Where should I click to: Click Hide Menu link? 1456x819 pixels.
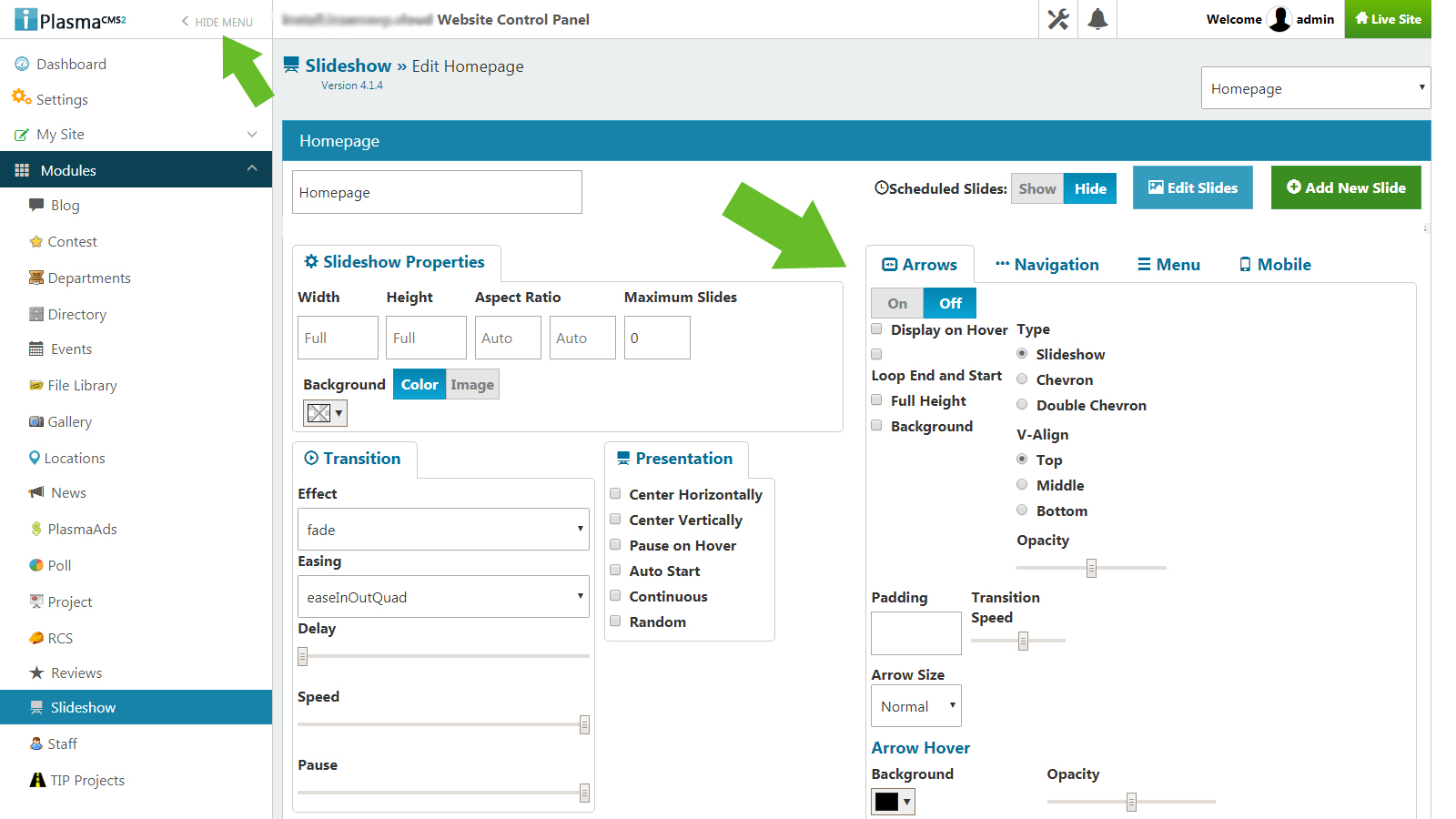click(x=217, y=22)
